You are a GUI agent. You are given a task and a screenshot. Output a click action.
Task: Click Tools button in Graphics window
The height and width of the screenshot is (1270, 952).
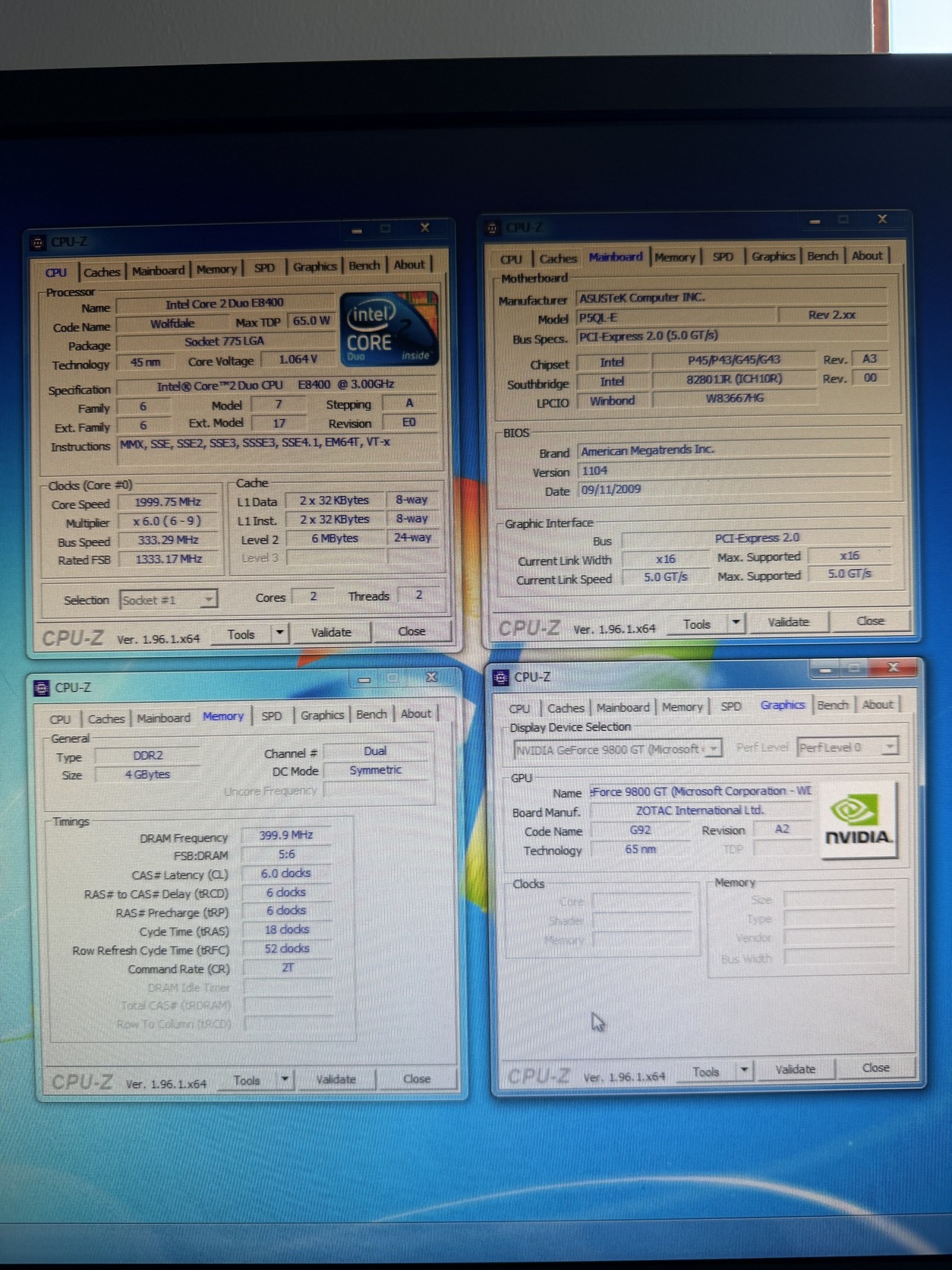point(705,1072)
